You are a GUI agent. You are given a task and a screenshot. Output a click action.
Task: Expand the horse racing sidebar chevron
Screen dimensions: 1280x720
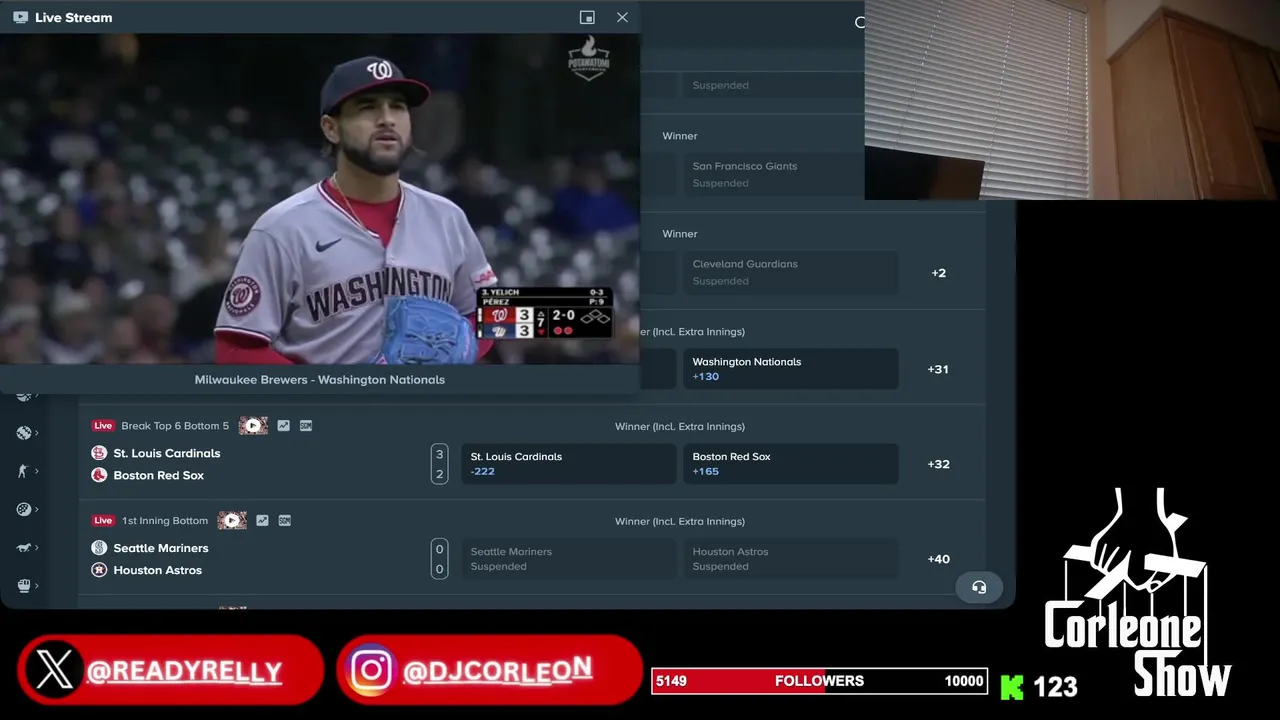pos(37,547)
